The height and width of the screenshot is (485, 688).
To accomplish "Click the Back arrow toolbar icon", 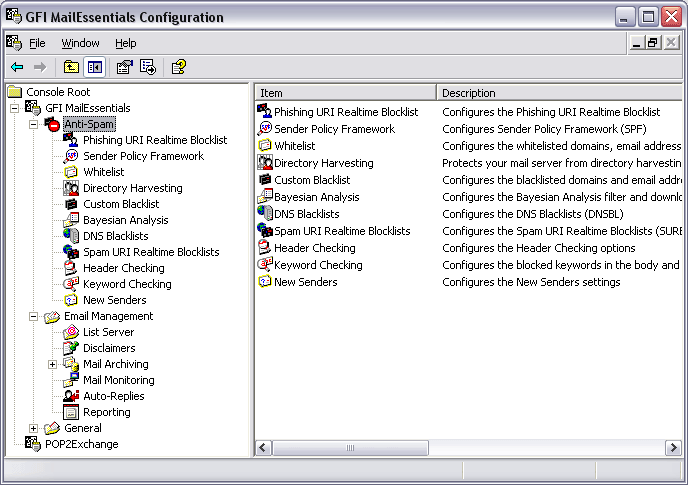I will coord(17,67).
